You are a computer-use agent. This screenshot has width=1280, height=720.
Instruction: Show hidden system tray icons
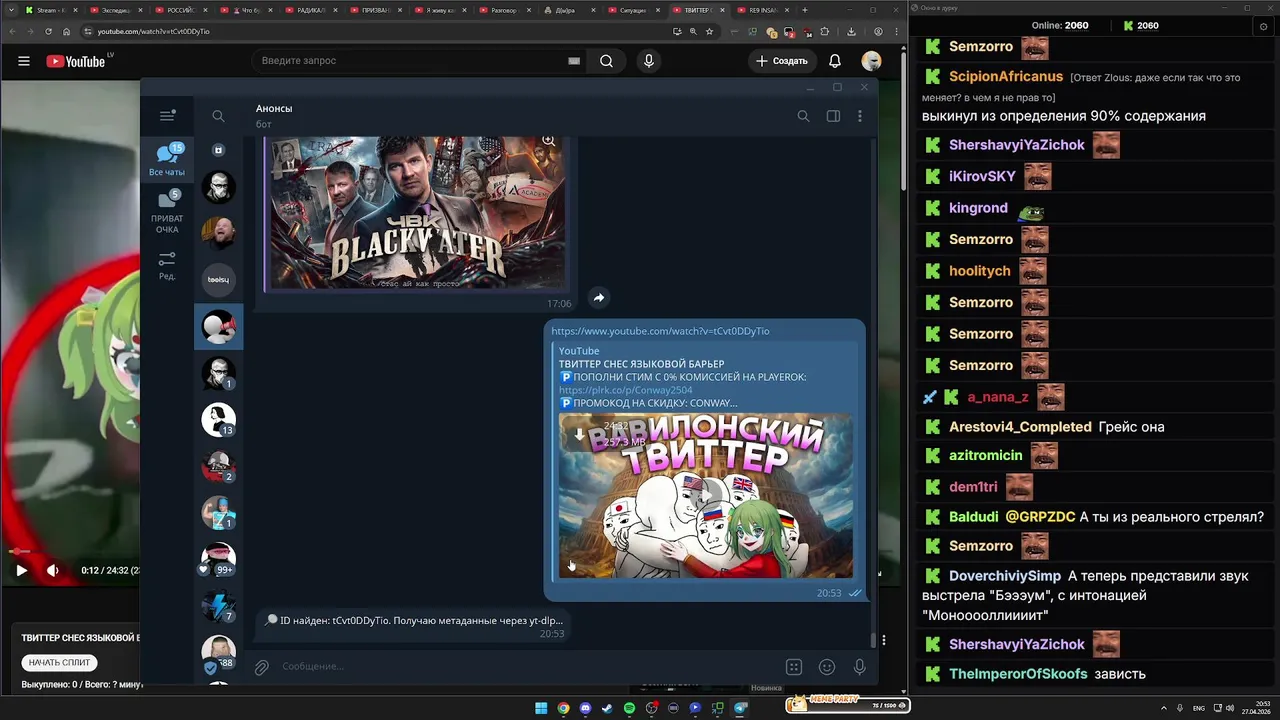point(1166,708)
